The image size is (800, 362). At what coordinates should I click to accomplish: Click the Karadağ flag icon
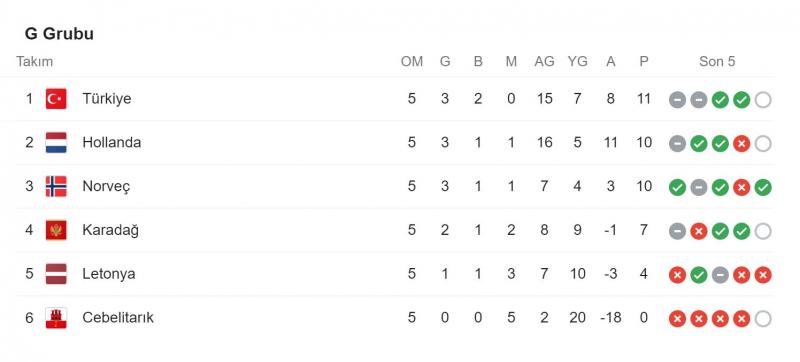point(56,230)
